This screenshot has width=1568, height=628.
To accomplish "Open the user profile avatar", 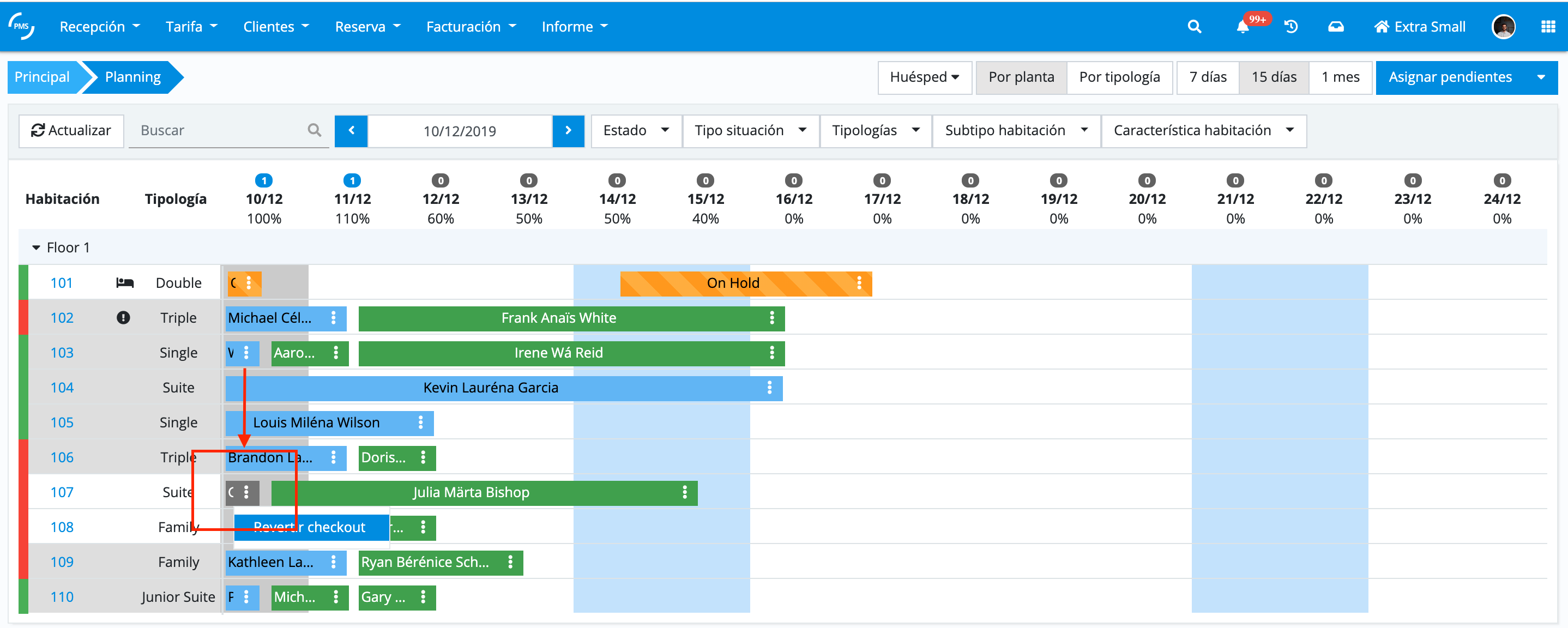I will 1503,27.
